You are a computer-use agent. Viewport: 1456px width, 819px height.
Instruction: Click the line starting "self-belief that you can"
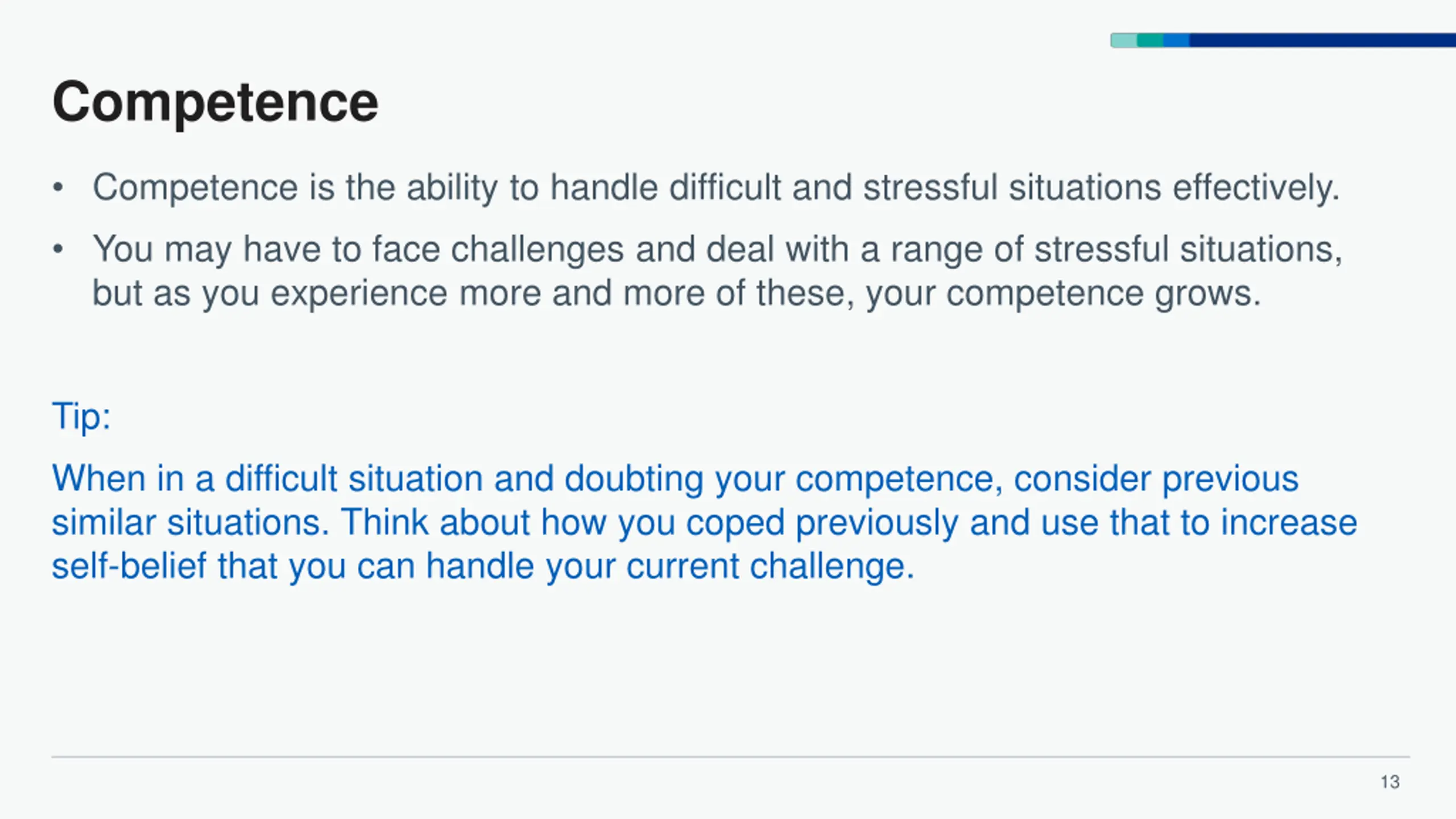tap(482, 566)
